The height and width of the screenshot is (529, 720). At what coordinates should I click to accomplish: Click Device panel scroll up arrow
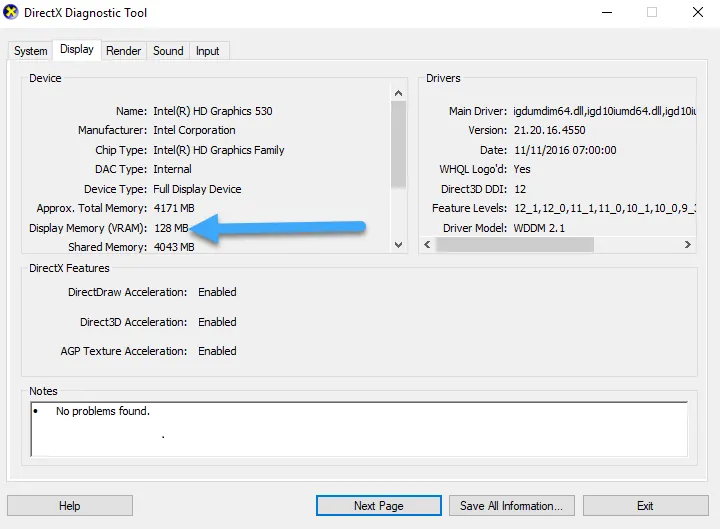tap(399, 93)
